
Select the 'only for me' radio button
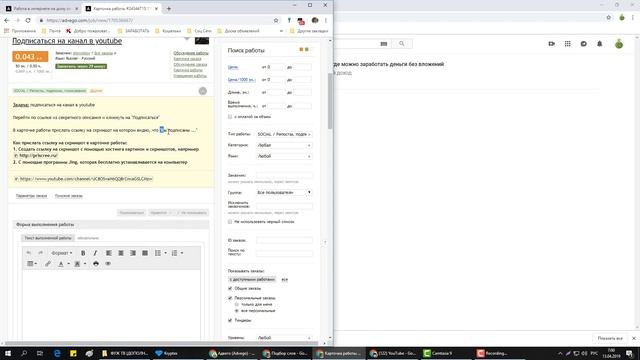tap(236, 304)
